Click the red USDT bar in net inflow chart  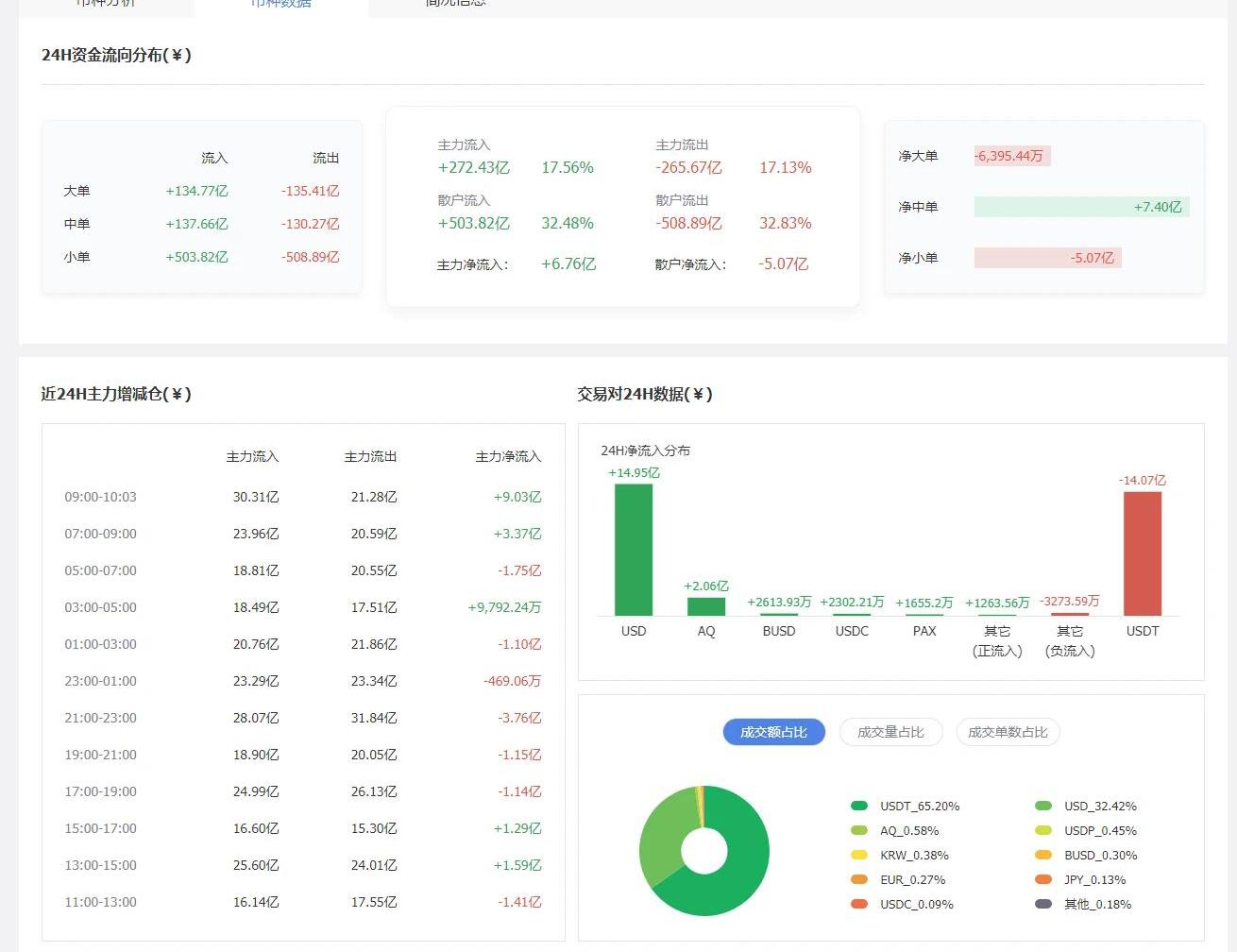1142,553
